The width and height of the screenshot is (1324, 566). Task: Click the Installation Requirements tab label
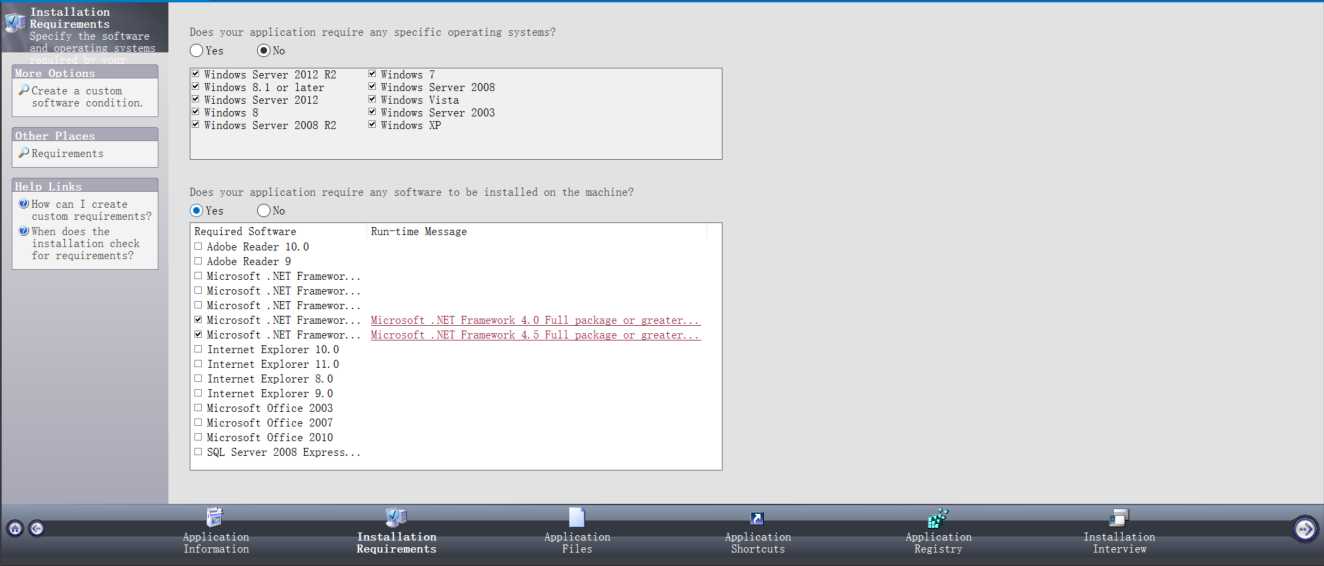(397, 543)
